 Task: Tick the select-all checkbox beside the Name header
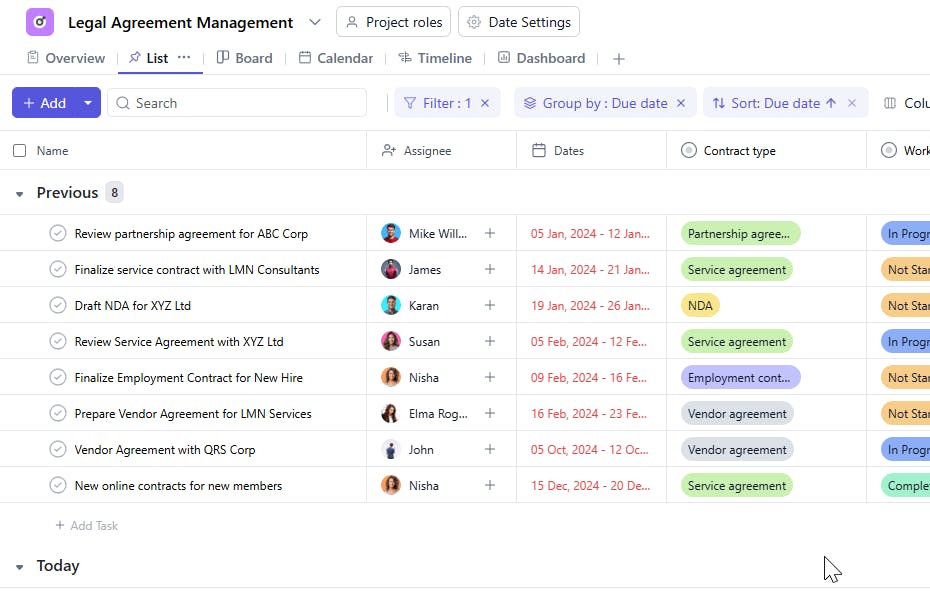pyautogui.click(x=20, y=151)
